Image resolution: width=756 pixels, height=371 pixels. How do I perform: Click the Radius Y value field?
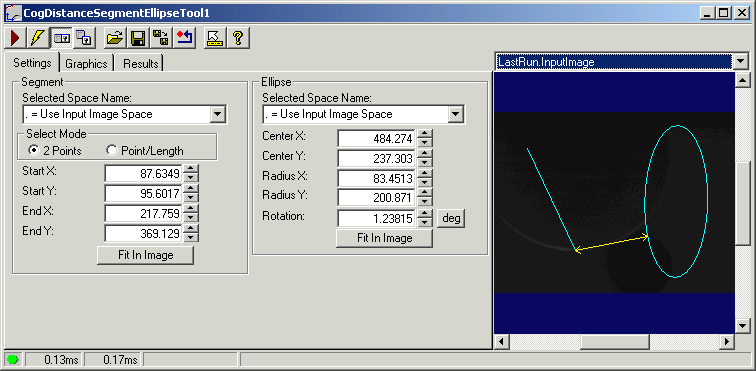click(x=377, y=198)
